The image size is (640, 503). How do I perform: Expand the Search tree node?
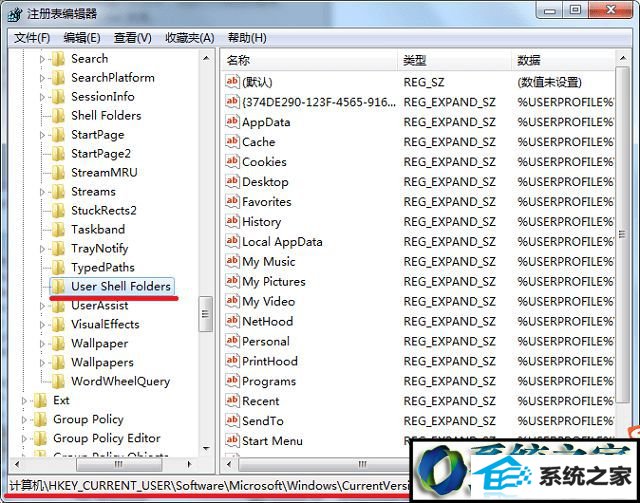(x=42, y=59)
